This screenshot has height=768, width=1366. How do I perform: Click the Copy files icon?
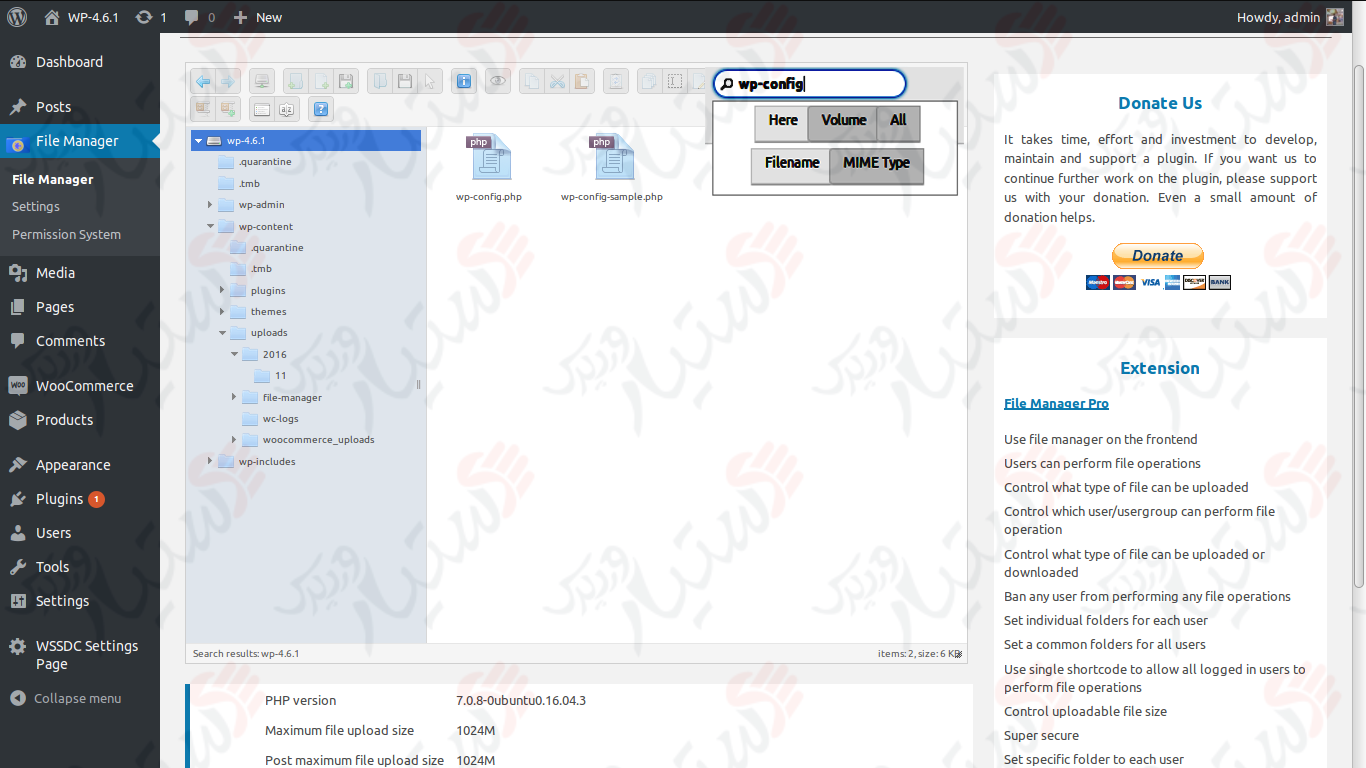[x=531, y=81]
